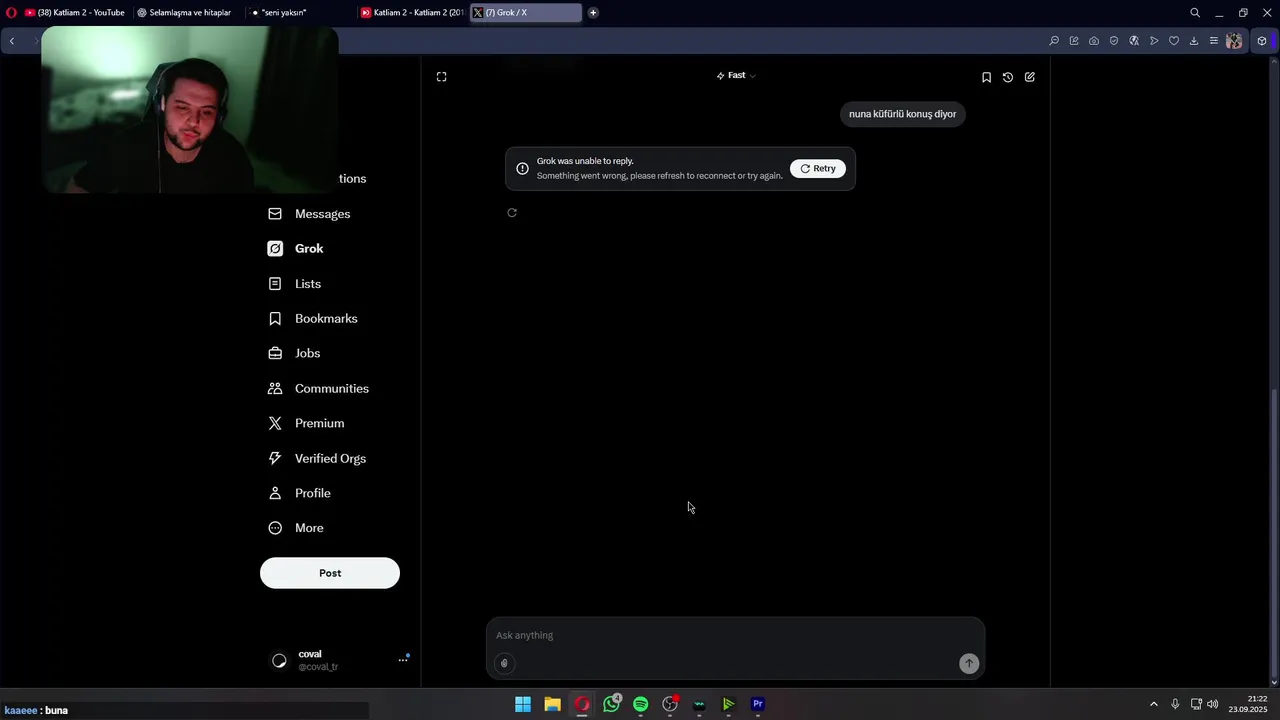Image resolution: width=1280 pixels, height=720 pixels.
Task: Click the 'nuna küfürlü konuş diyor' message
Action: tap(903, 114)
